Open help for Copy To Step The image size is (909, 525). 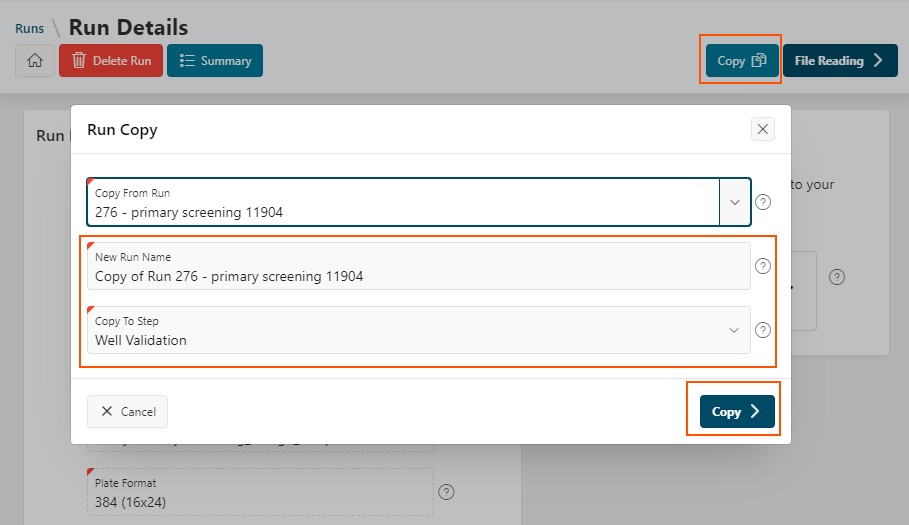763,330
